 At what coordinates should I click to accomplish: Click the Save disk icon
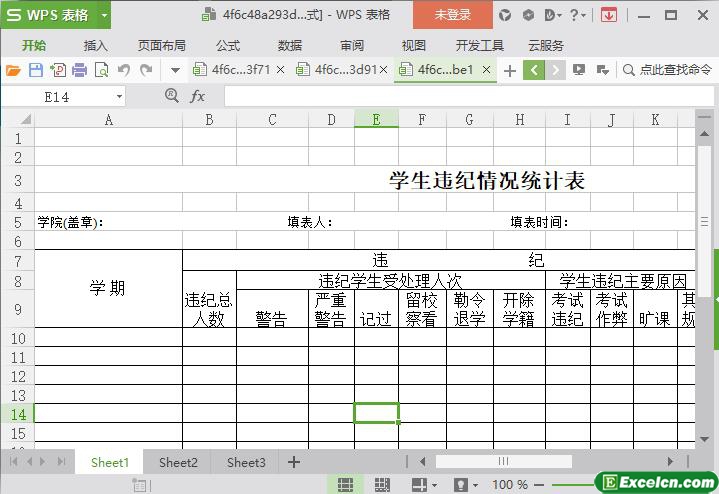coord(36,70)
